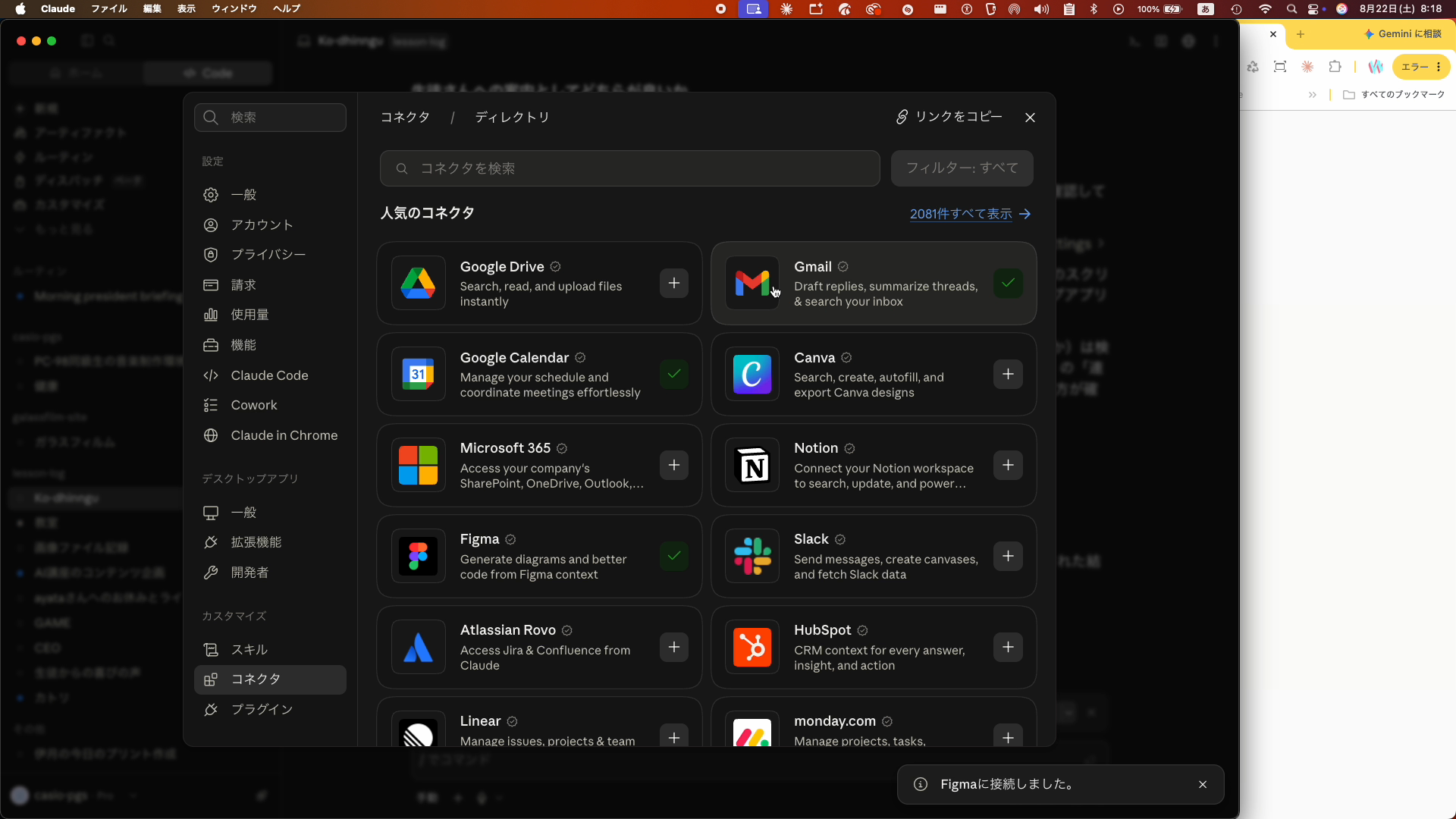
Task: Add the Atlassian Rovo connector
Action: coord(674,648)
